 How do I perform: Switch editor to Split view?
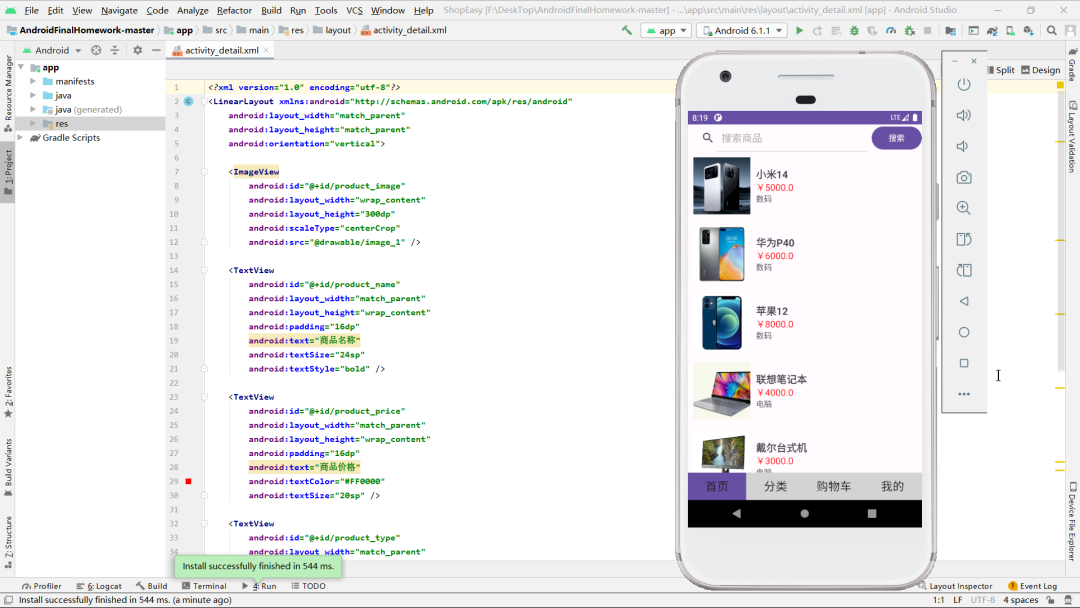pyautogui.click(x=1001, y=70)
